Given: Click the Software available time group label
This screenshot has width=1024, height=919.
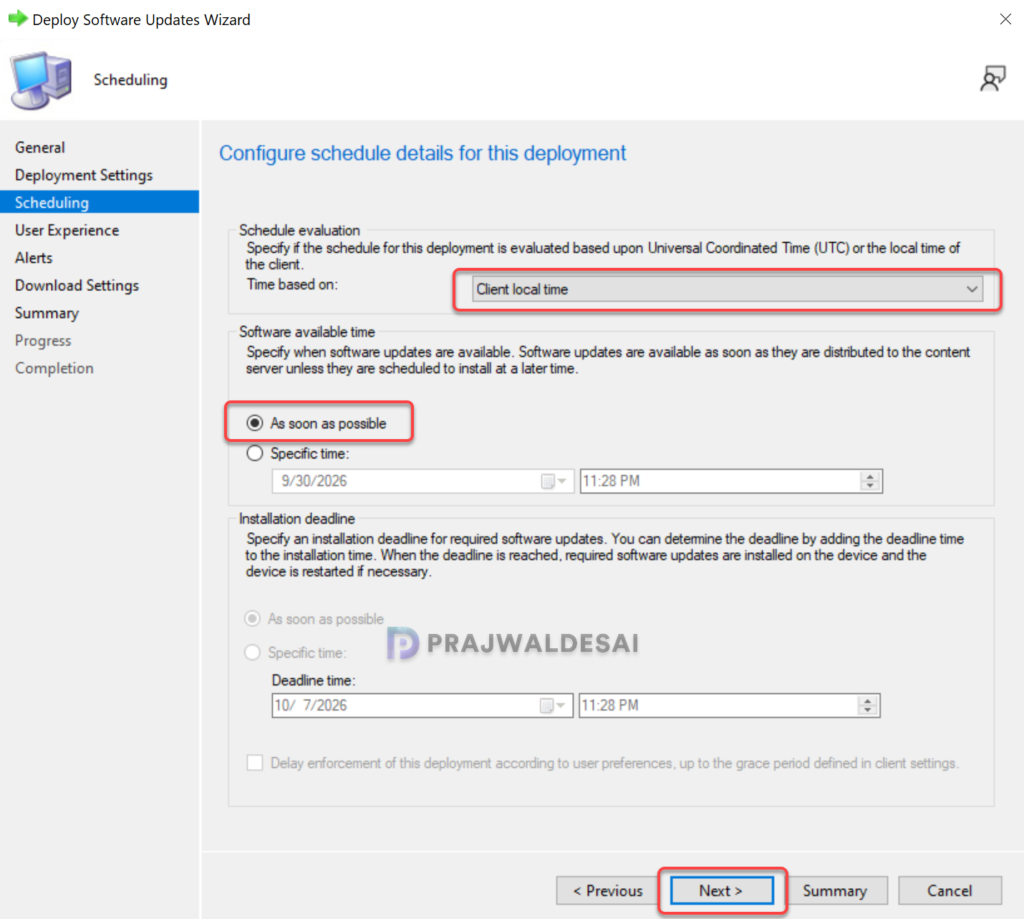Looking at the screenshot, I should pyautogui.click(x=307, y=332).
